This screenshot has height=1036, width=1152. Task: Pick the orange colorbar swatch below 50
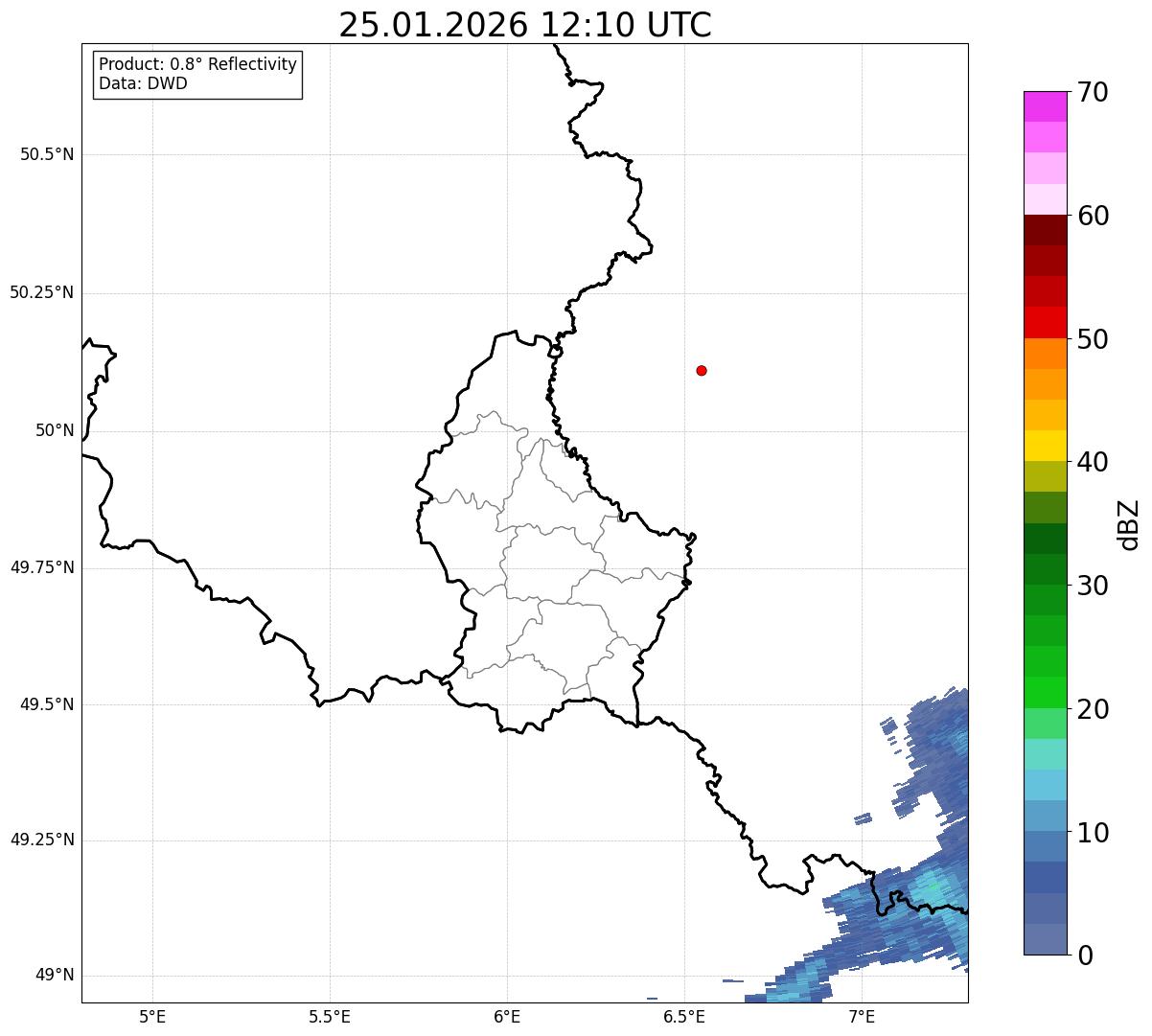(x=1045, y=354)
